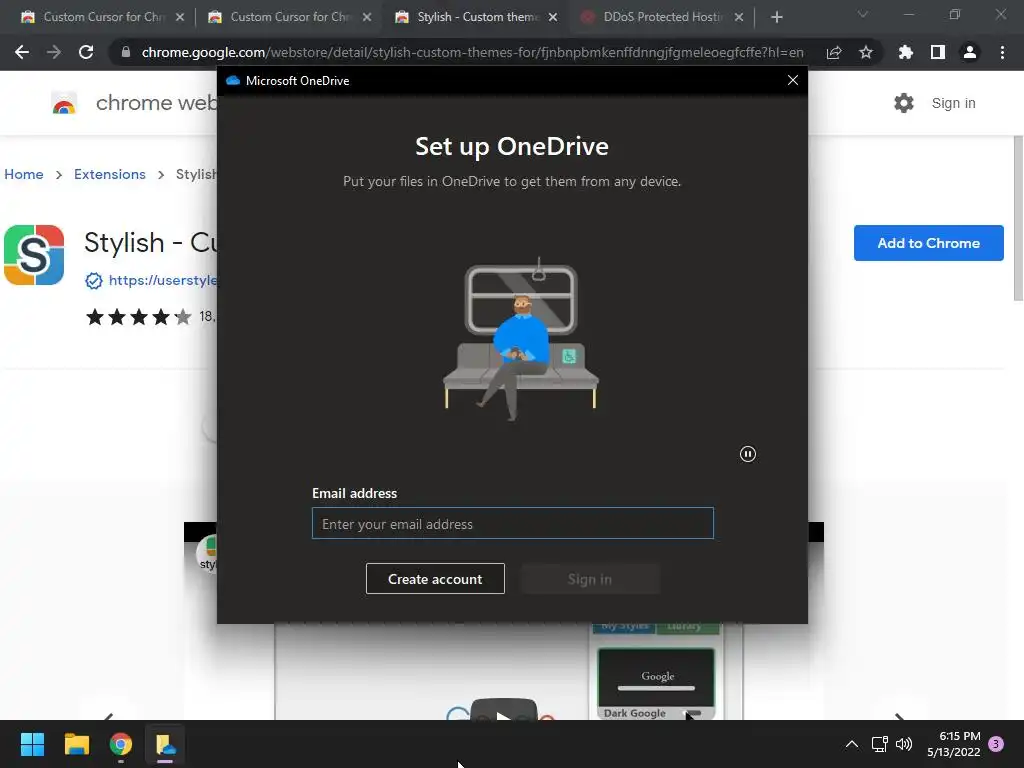Open the Extensions breadcrumb link
Viewport: 1024px width, 768px height.
point(110,174)
